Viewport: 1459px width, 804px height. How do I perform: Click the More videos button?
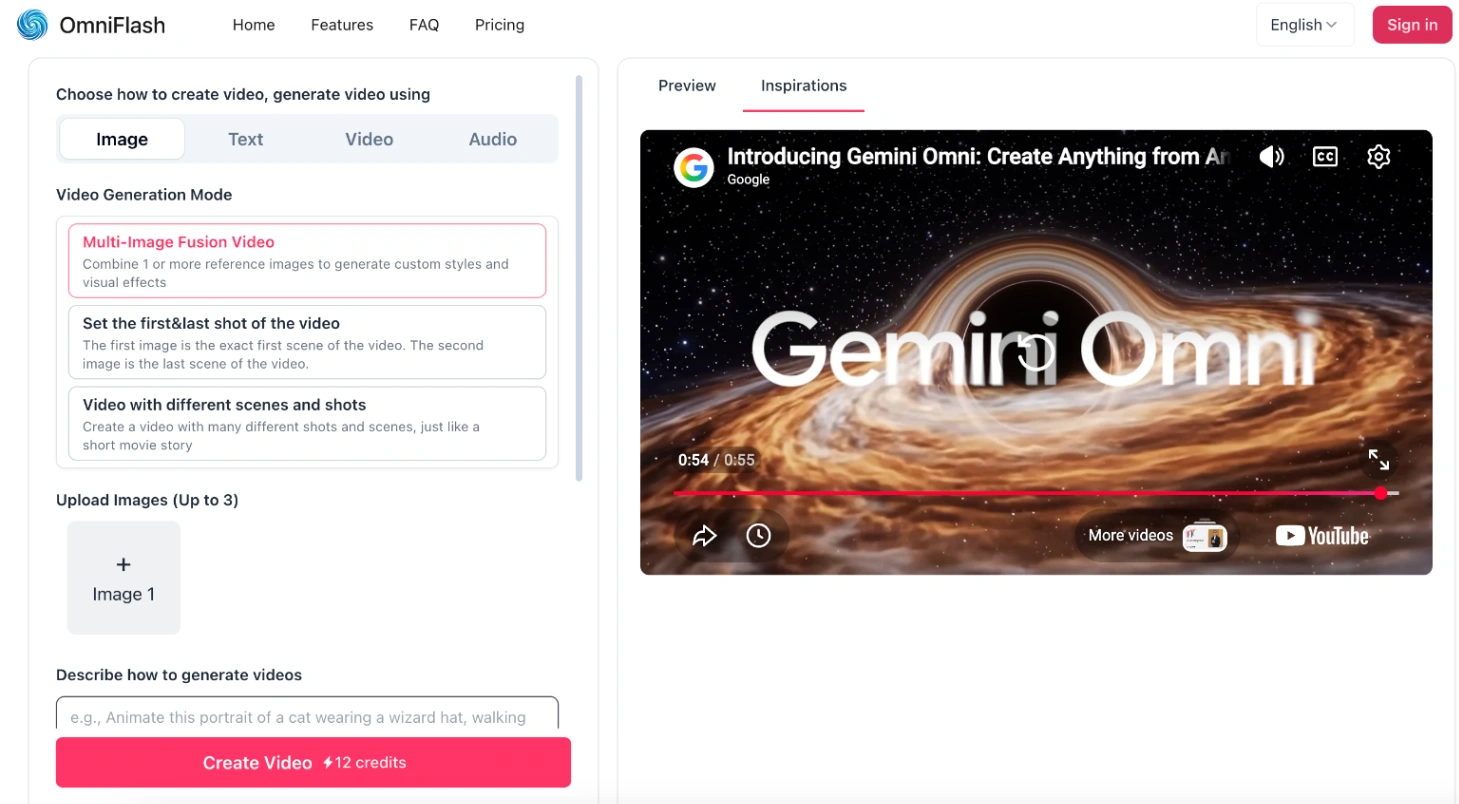1156,536
